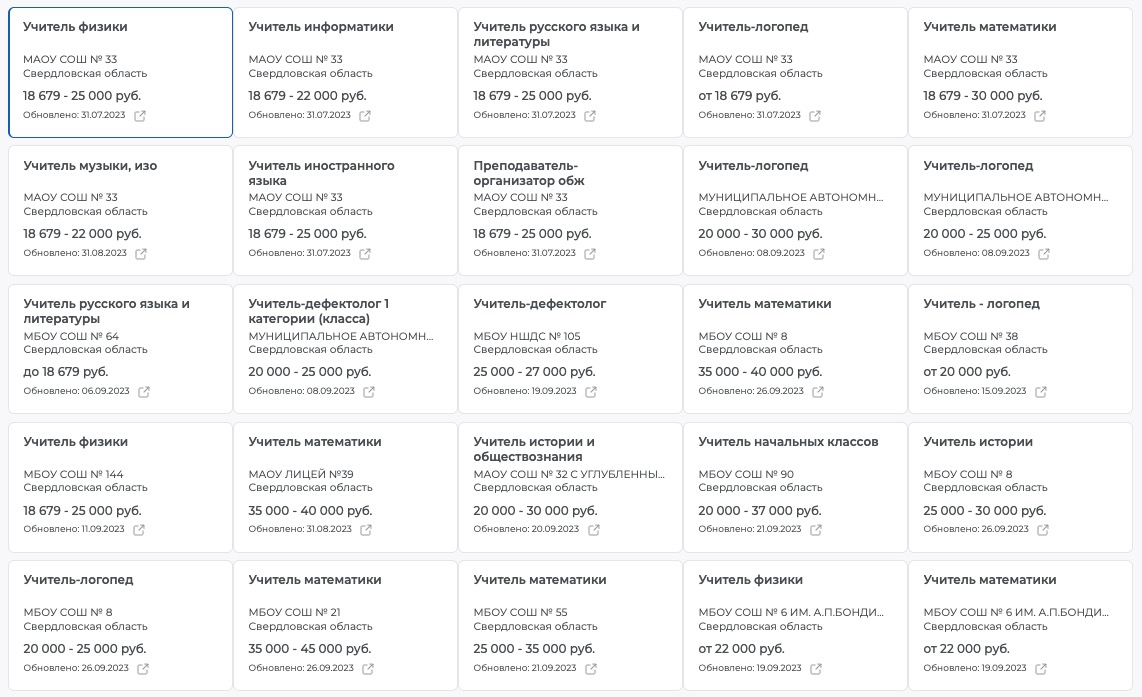Click external link icon on МБОУ СОШ № 144 card
Image resolution: width=1142 pixels, height=697 pixels.
(x=139, y=530)
